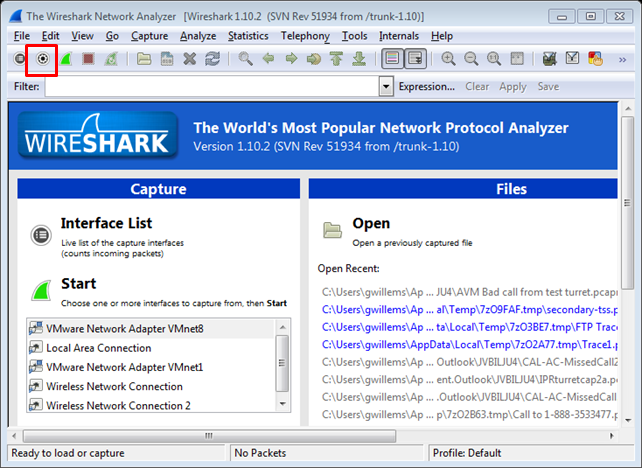Click the Files panel folder icon
642x468 pixels.
(332, 230)
